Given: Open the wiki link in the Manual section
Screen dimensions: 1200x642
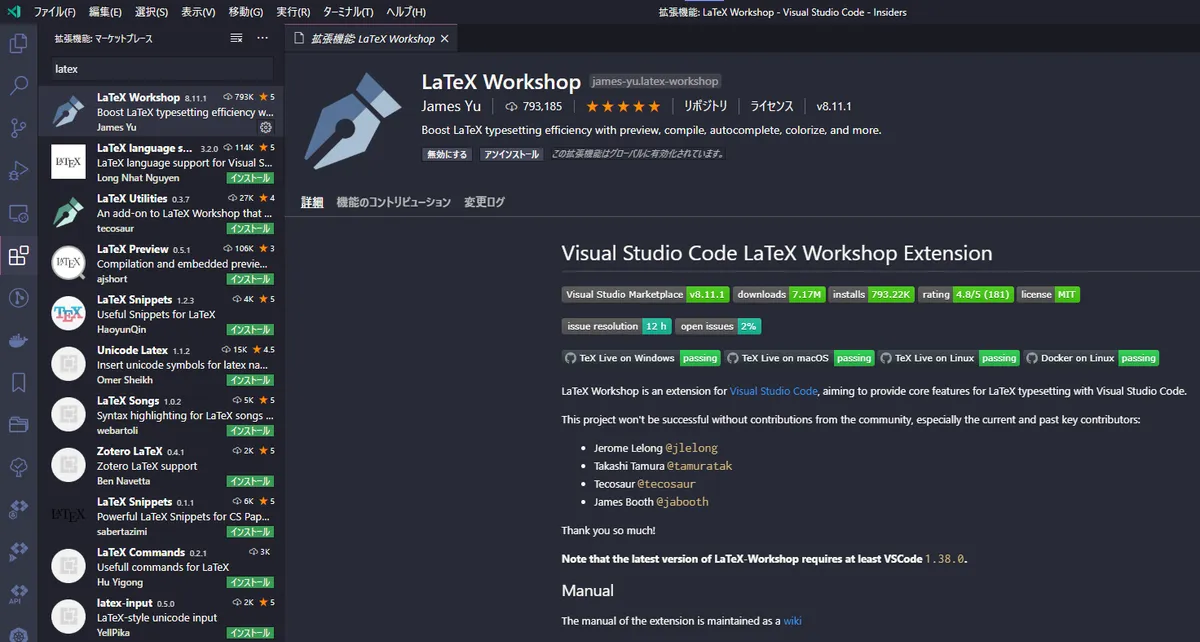Looking at the screenshot, I should (793, 620).
